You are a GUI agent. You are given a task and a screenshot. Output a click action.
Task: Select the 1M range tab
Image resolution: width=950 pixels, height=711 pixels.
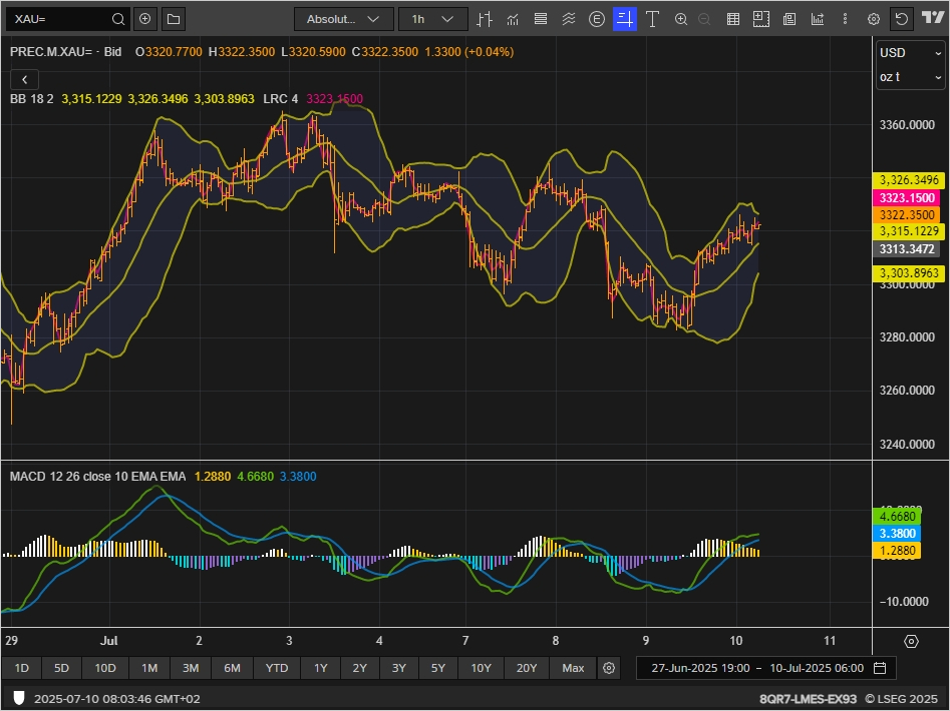click(150, 668)
